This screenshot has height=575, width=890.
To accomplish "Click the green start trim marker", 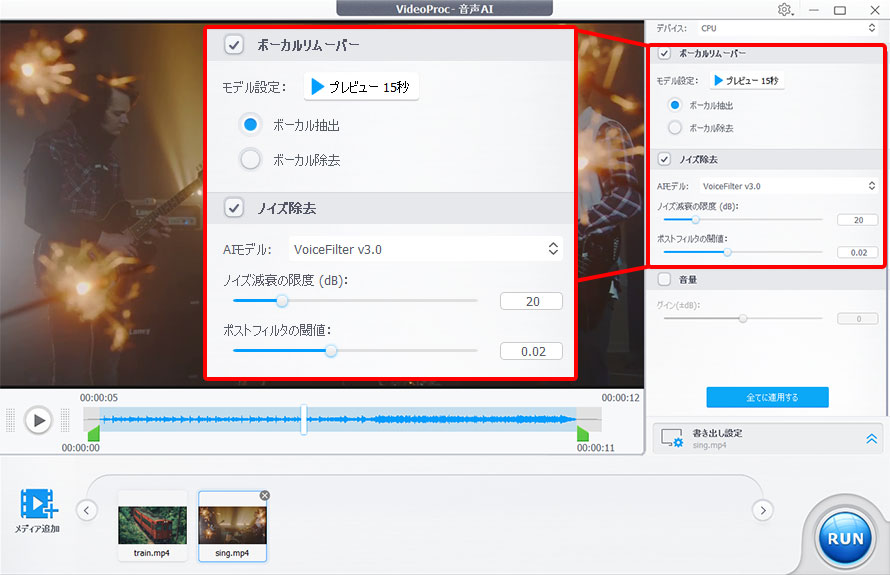I will [x=94, y=434].
